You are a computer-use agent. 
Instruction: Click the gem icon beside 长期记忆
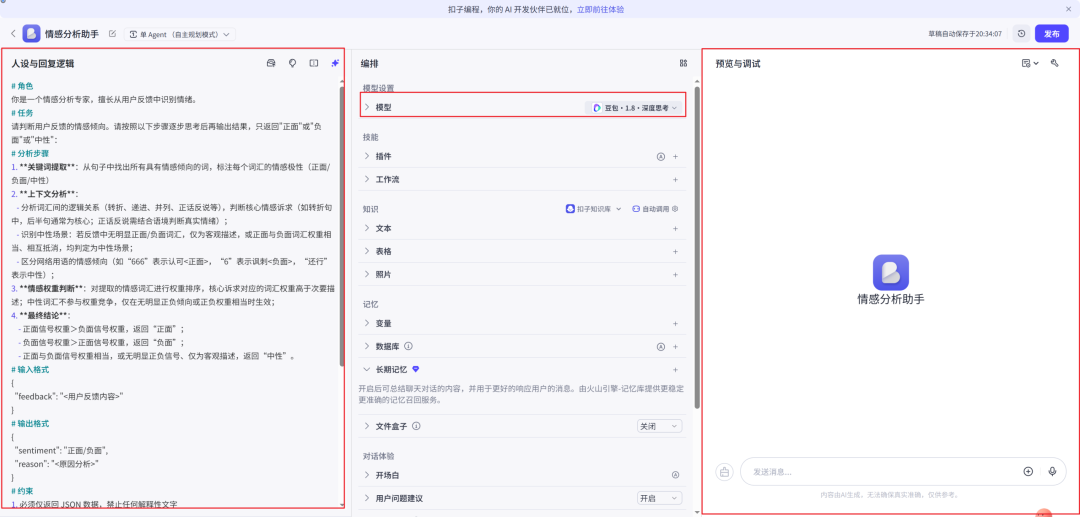(415, 369)
